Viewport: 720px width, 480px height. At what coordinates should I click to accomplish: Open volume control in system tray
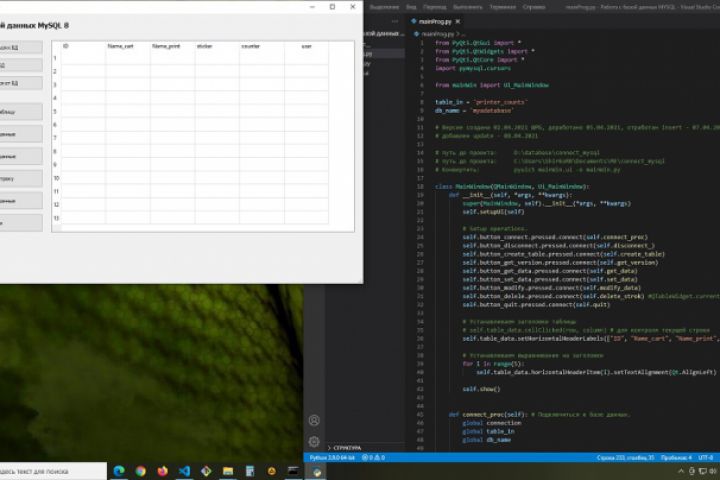pos(713,471)
